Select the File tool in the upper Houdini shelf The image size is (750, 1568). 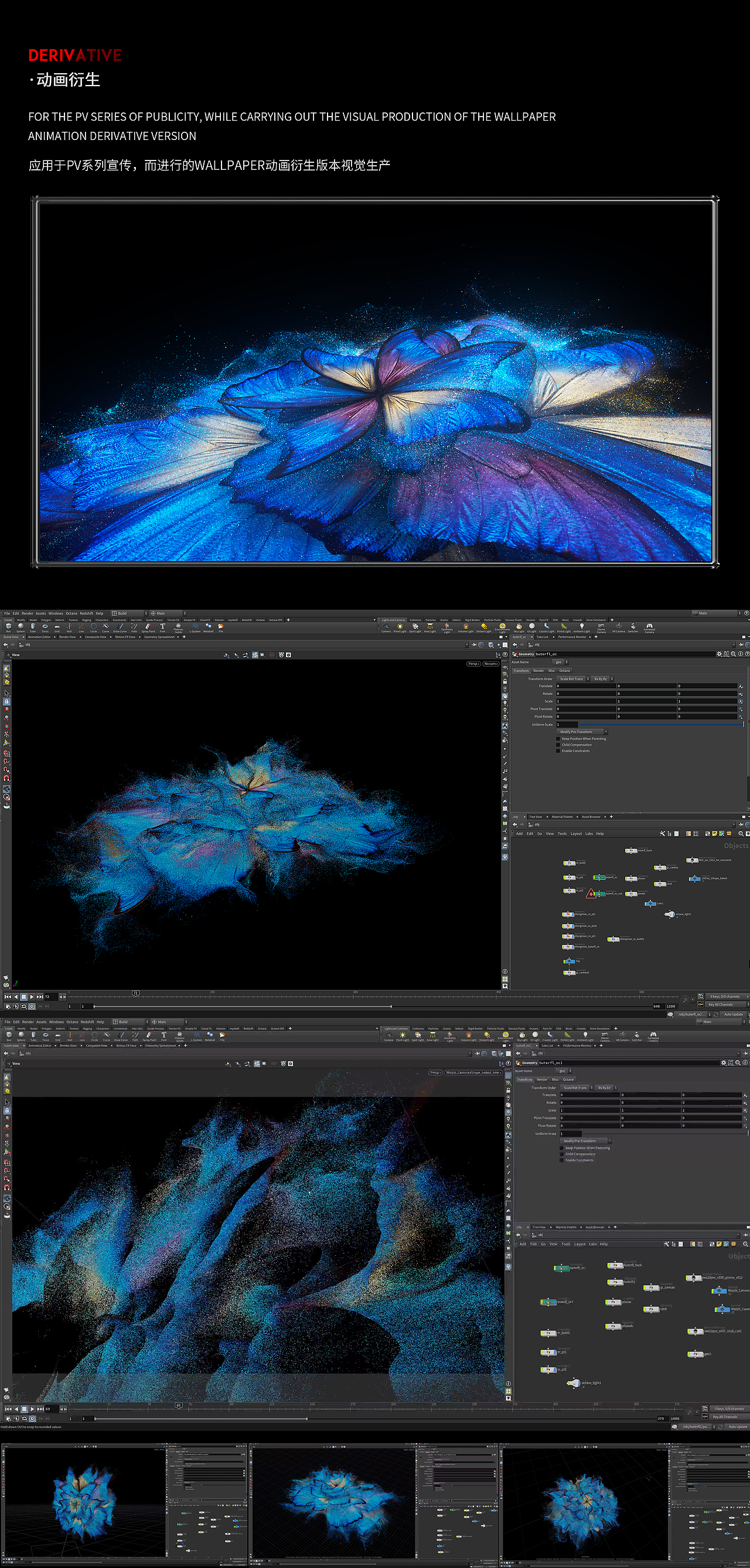tap(221, 627)
